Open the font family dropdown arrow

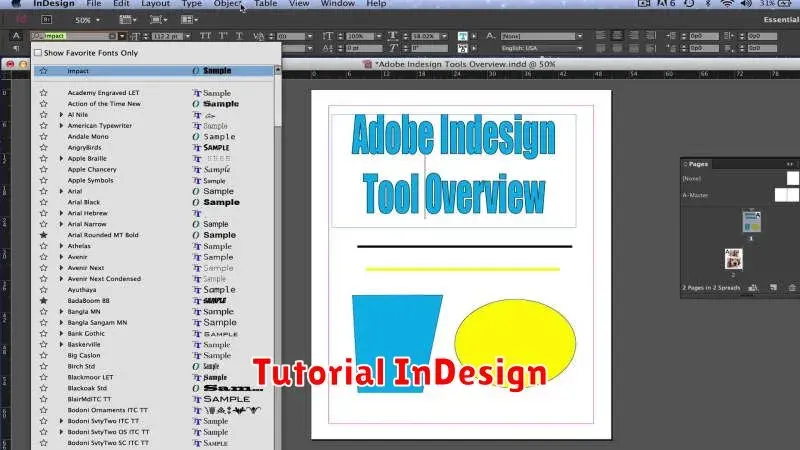[x=122, y=36]
